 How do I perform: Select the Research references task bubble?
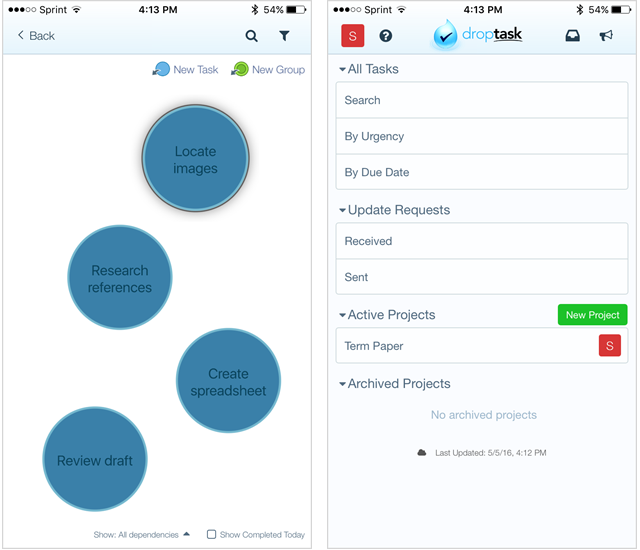tap(120, 277)
